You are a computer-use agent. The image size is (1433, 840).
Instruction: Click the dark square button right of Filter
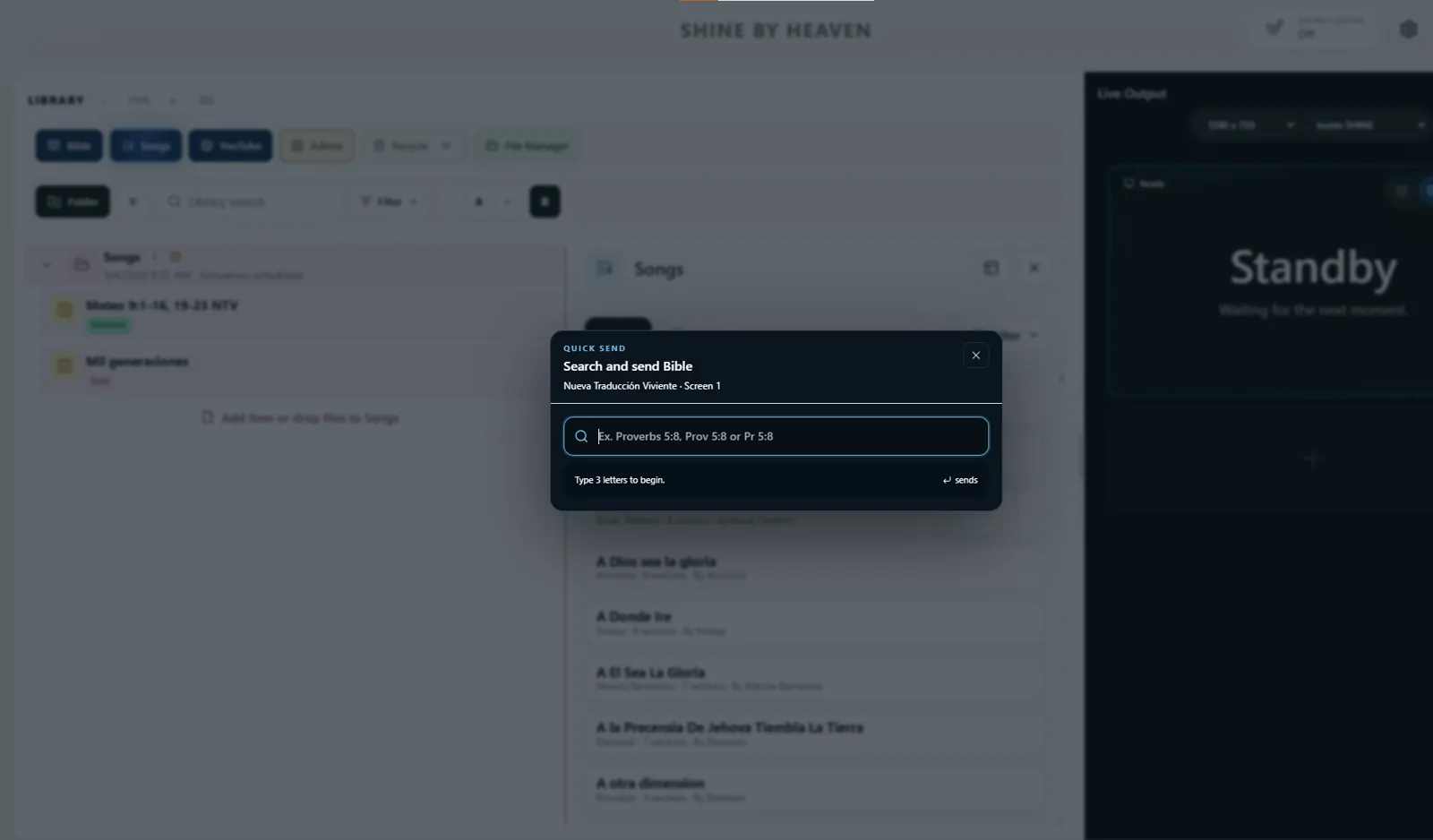click(x=545, y=201)
